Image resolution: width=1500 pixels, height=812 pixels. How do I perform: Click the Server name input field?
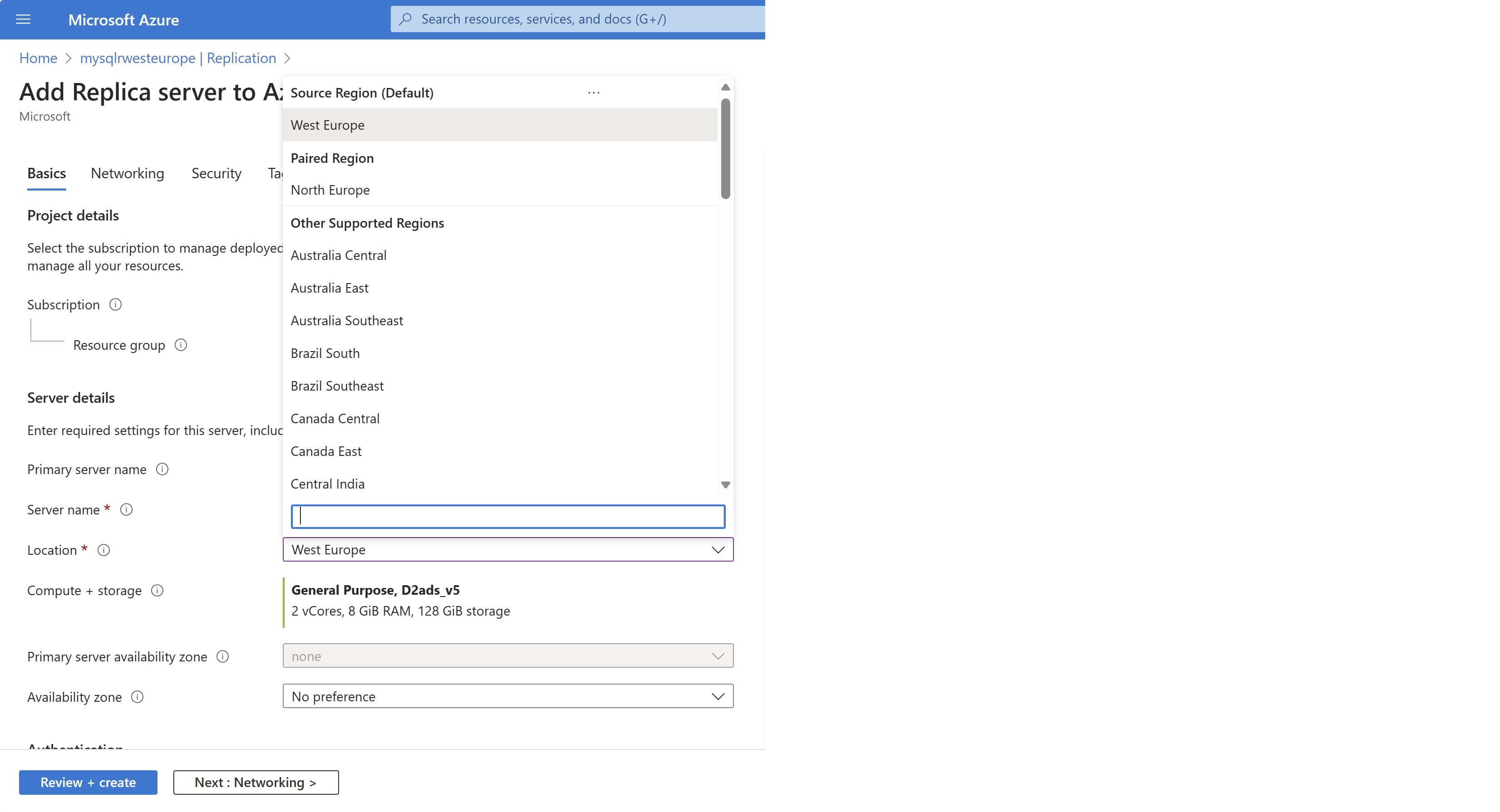tap(507, 515)
